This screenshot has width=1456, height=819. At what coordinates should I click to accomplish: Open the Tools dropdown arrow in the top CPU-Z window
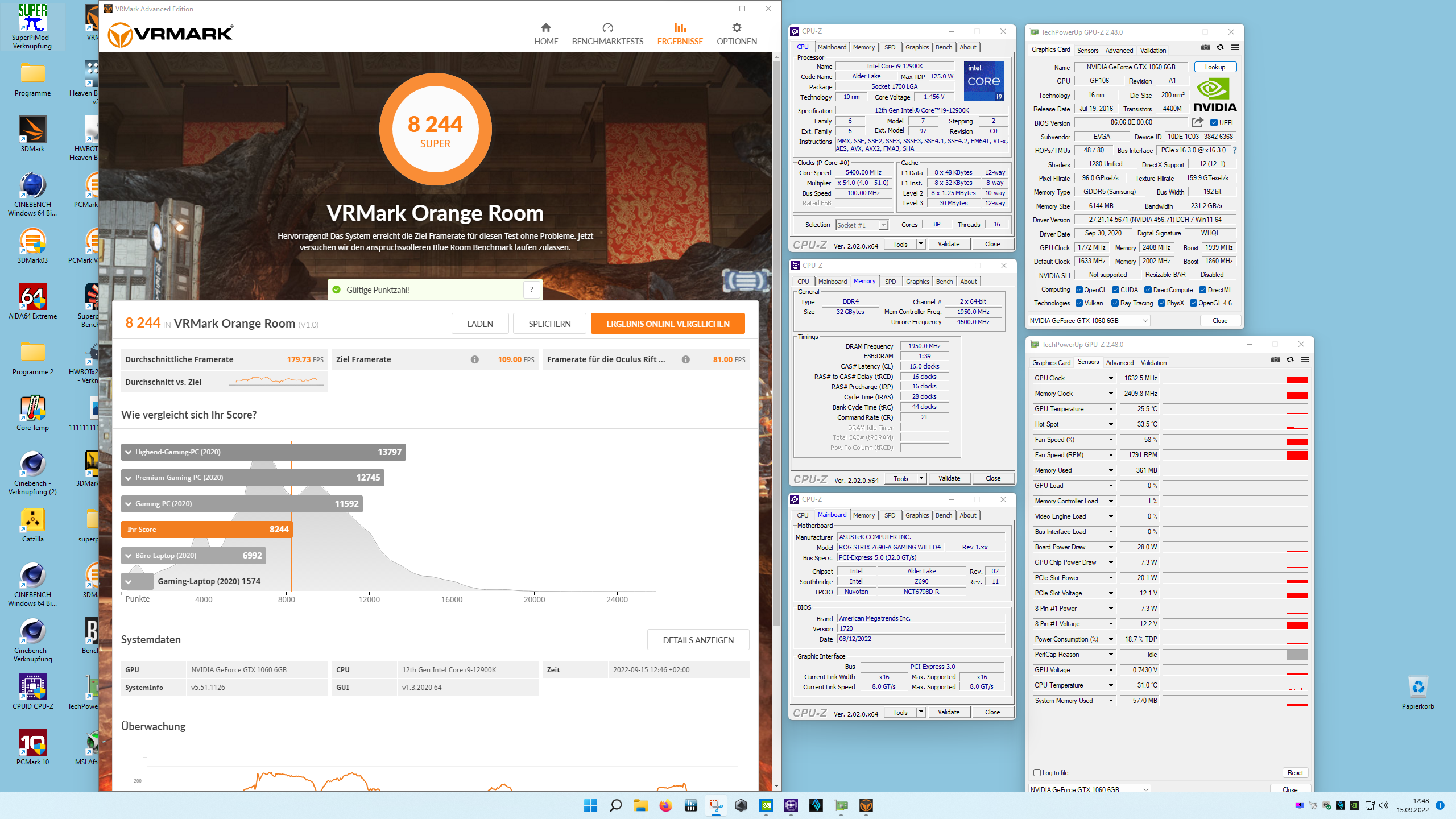click(921, 244)
